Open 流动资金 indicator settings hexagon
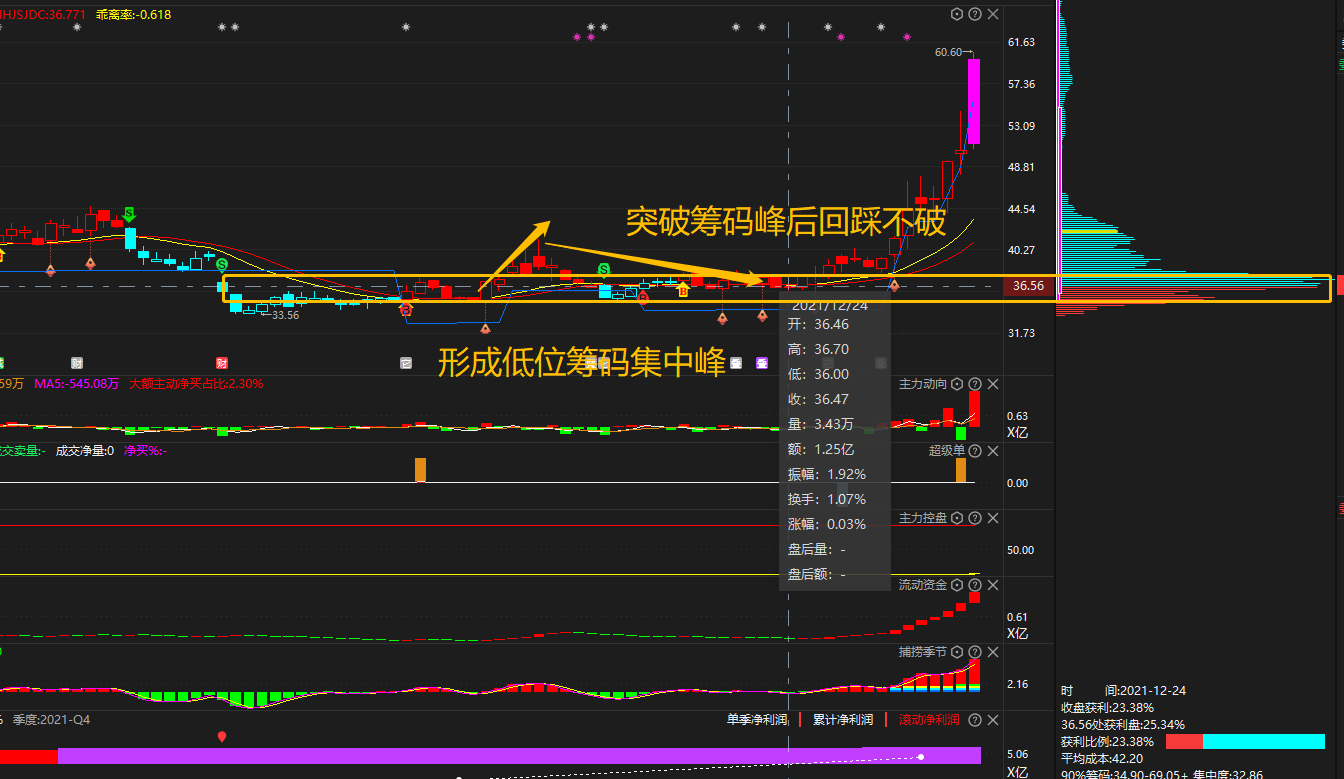This screenshot has height=779, width=1344. [957, 585]
